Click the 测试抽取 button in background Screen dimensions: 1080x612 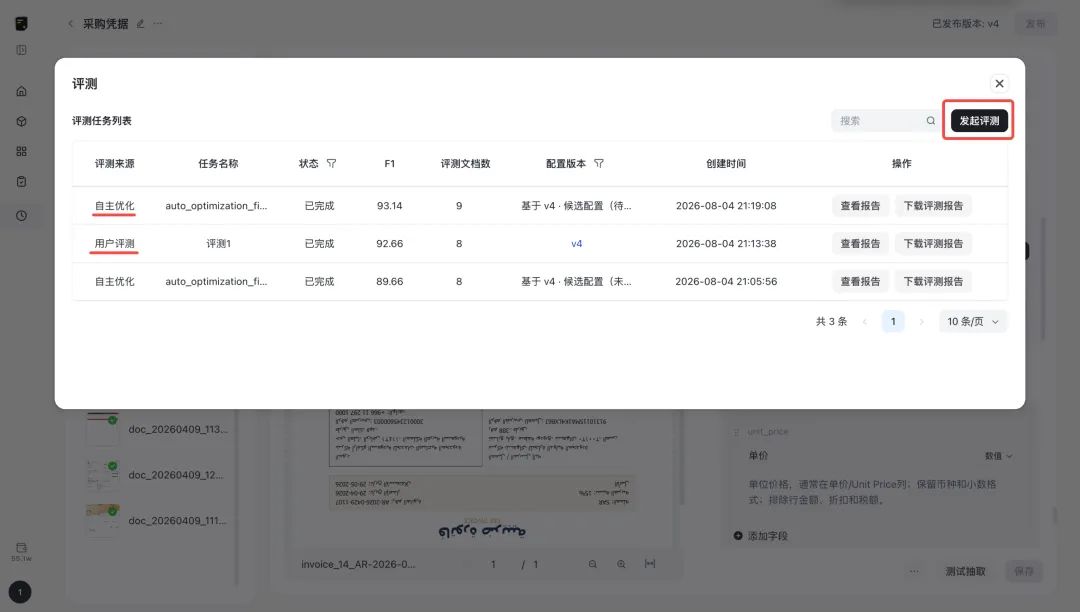(965, 571)
